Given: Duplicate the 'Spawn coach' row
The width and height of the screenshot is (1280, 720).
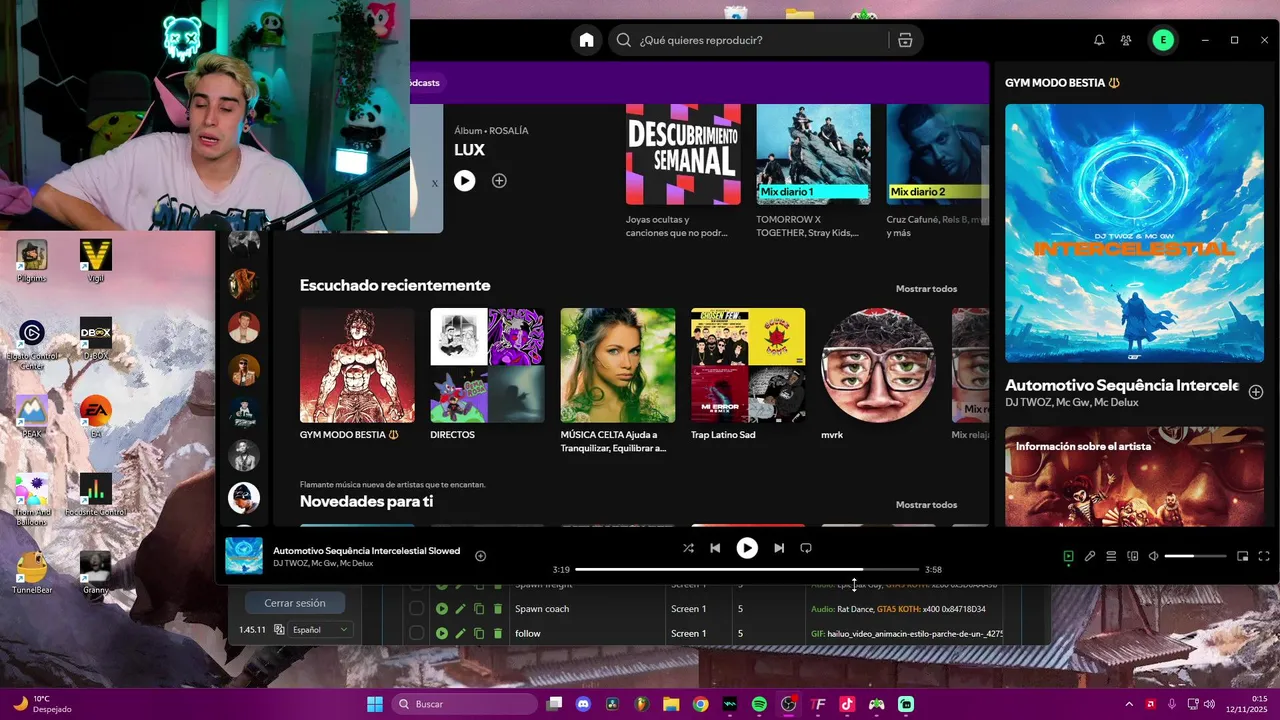Looking at the screenshot, I should (479, 609).
